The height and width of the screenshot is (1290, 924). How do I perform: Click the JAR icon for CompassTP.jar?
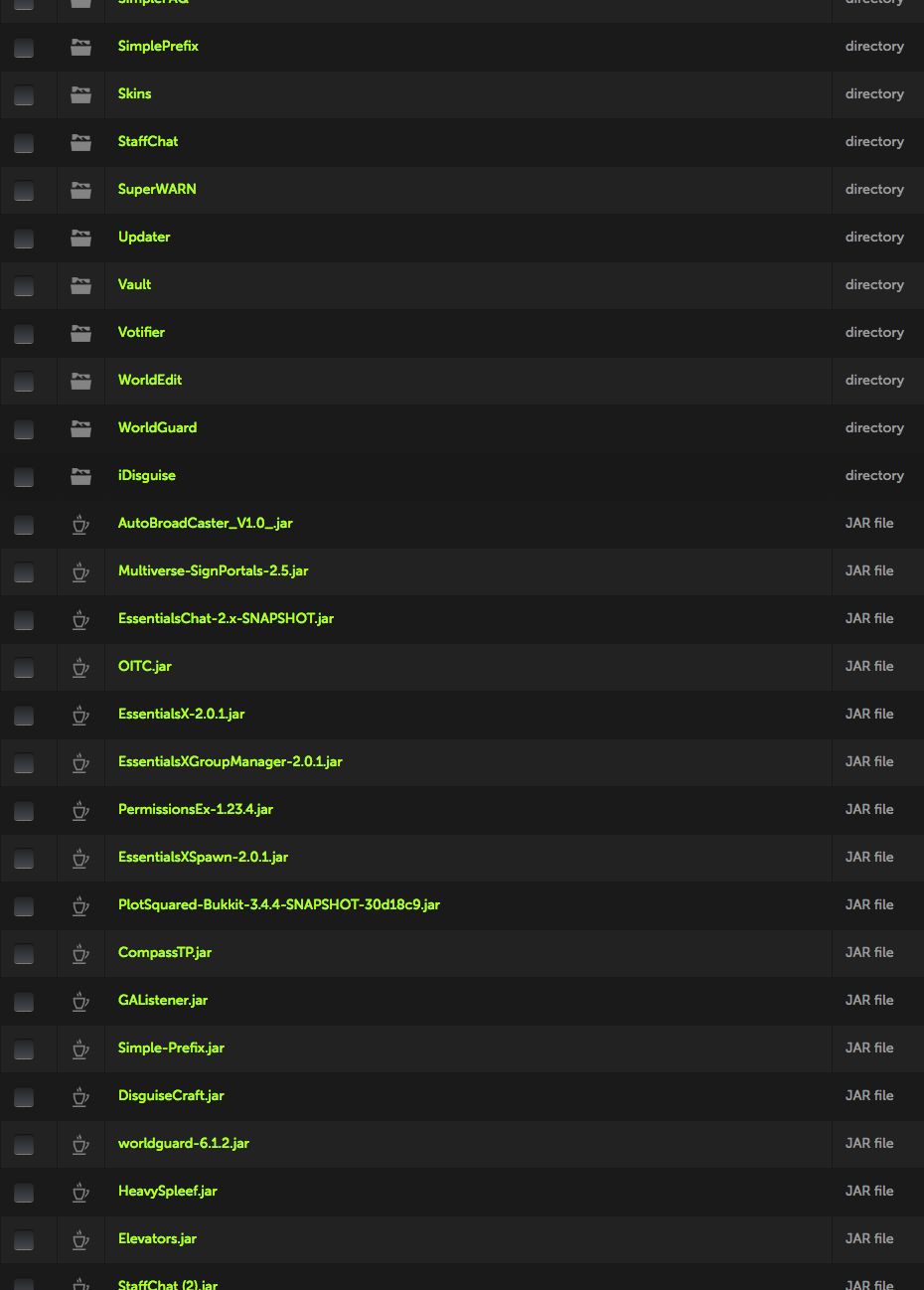[x=80, y=953]
